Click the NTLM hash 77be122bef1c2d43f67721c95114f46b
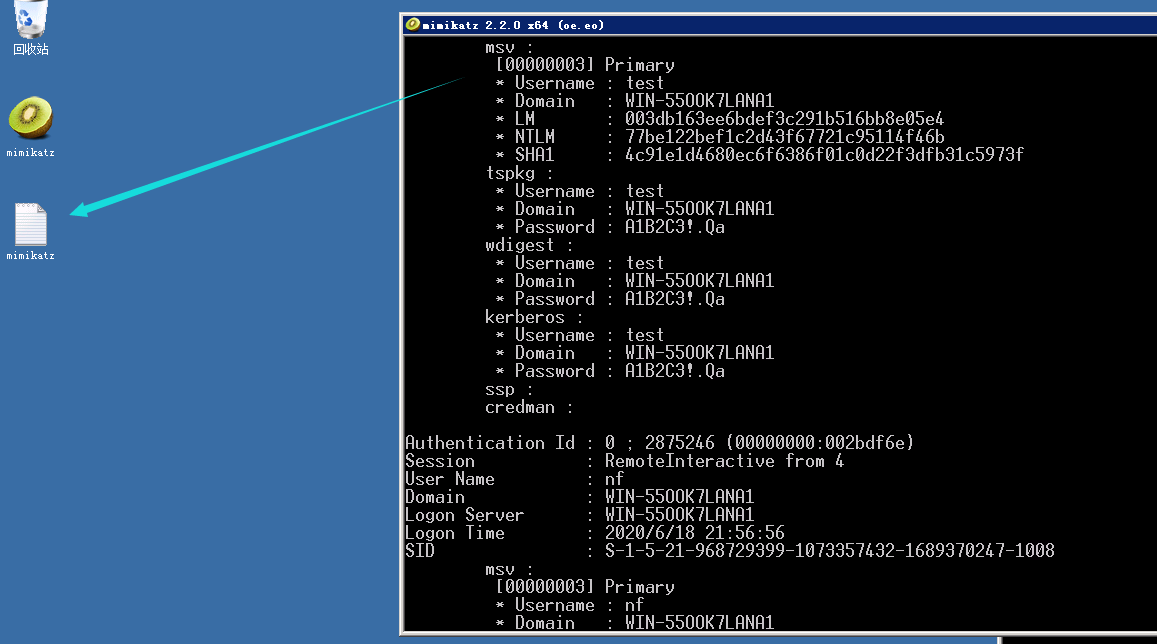Image resolution: width=1157 pixels, height=644 pixels. [x=784, y=136]
